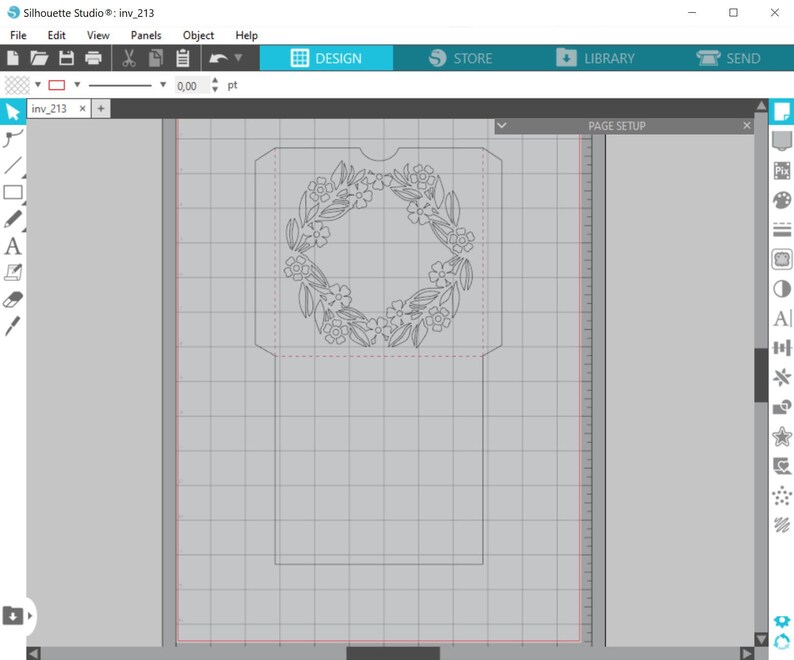Select the Text tool
This screenshot has width=794, height=660.
(13, 246)
